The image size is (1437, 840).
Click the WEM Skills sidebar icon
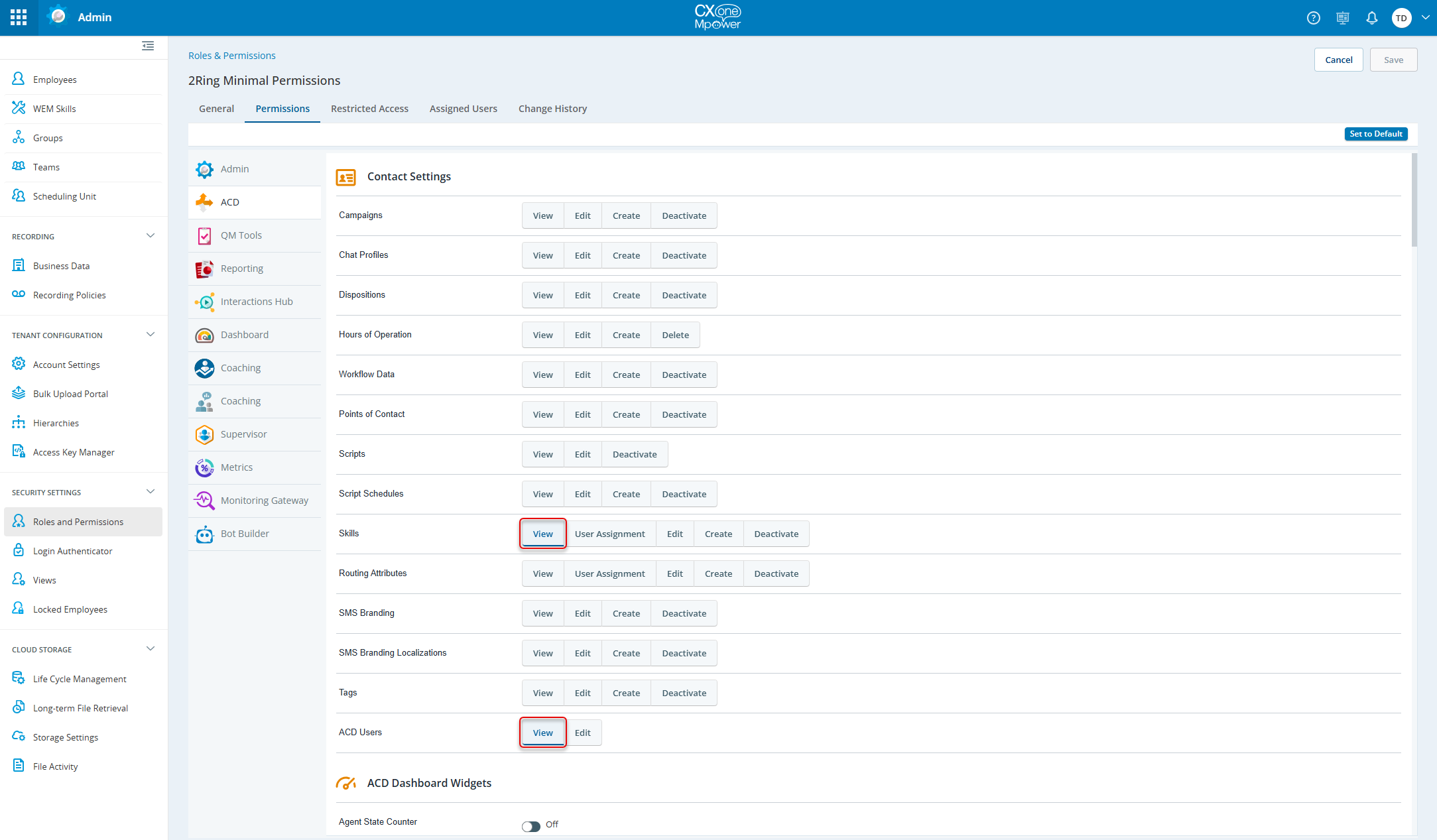pyautogui.click(x=19, y=108)
